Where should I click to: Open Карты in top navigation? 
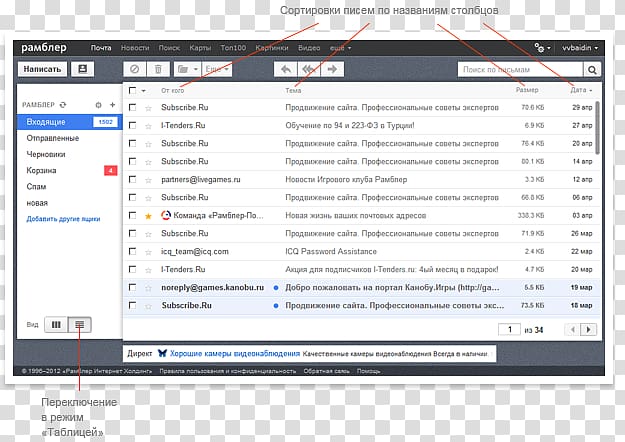coord(200,48)
